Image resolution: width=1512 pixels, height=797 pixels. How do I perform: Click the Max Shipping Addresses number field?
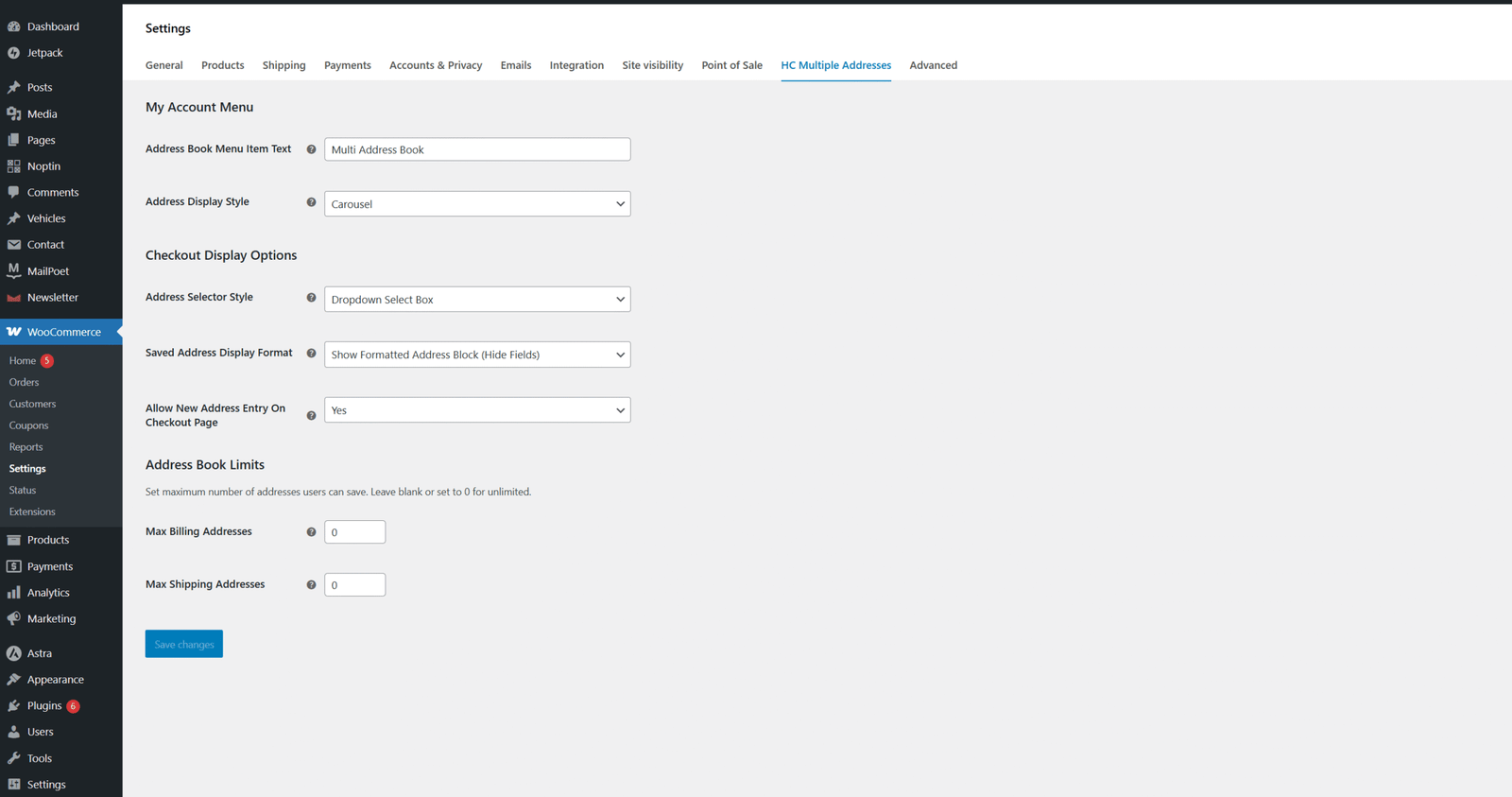coord(354,585)
